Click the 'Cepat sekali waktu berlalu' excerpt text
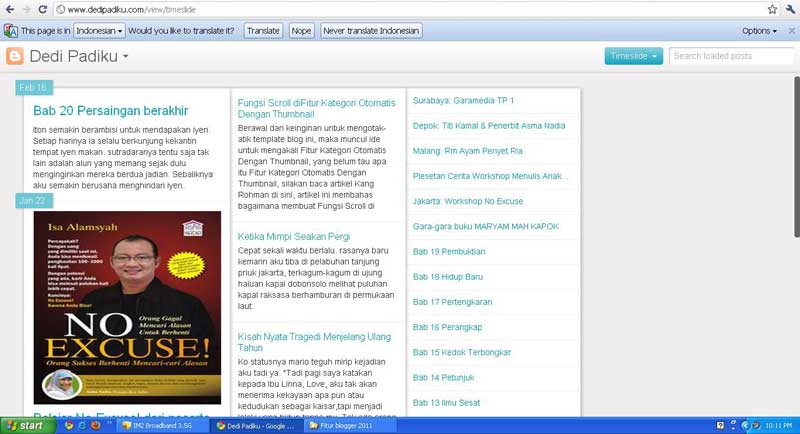 point(316,278)
